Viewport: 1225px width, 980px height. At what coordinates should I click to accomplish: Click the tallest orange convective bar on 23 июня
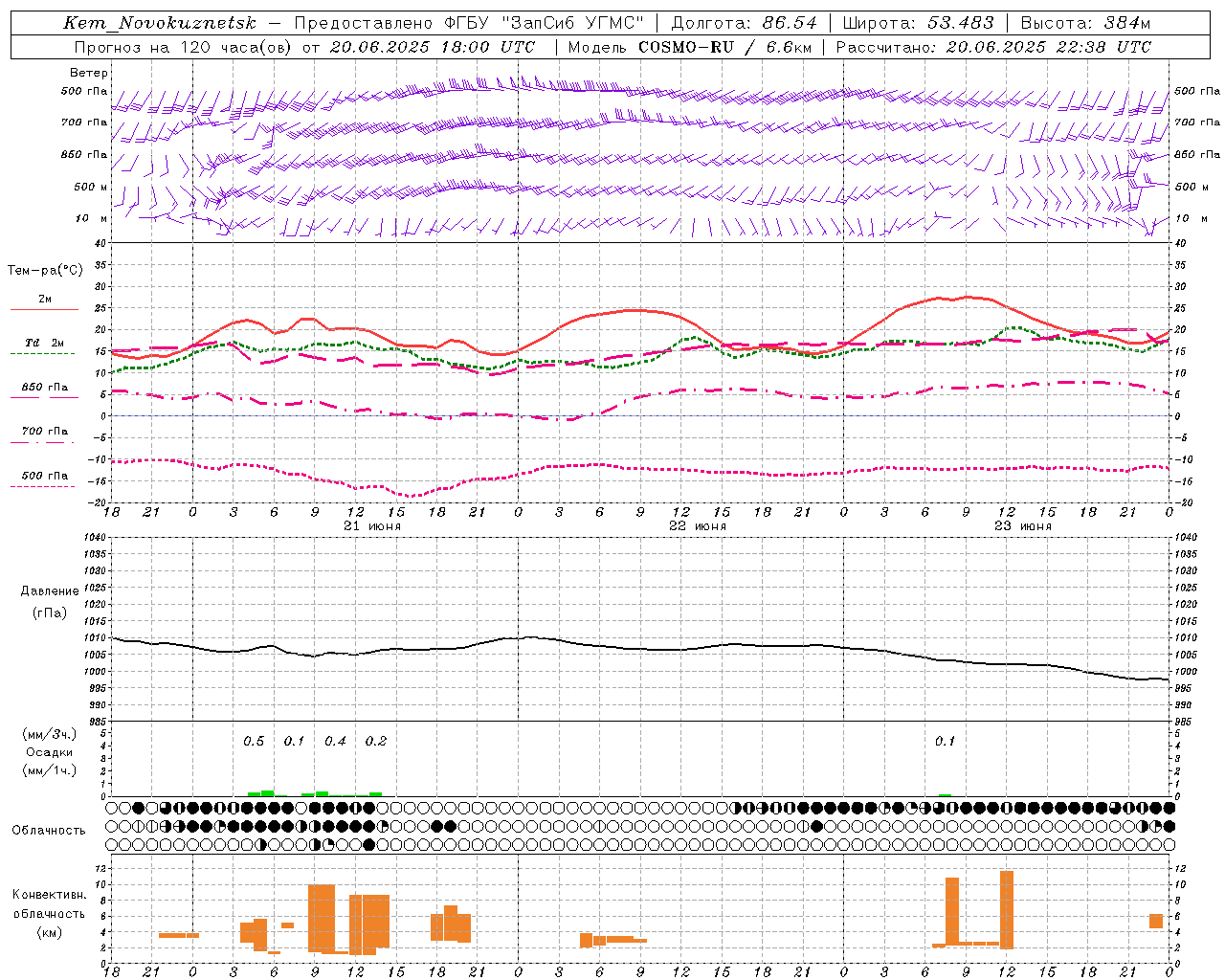click(x=1006, y=909)
